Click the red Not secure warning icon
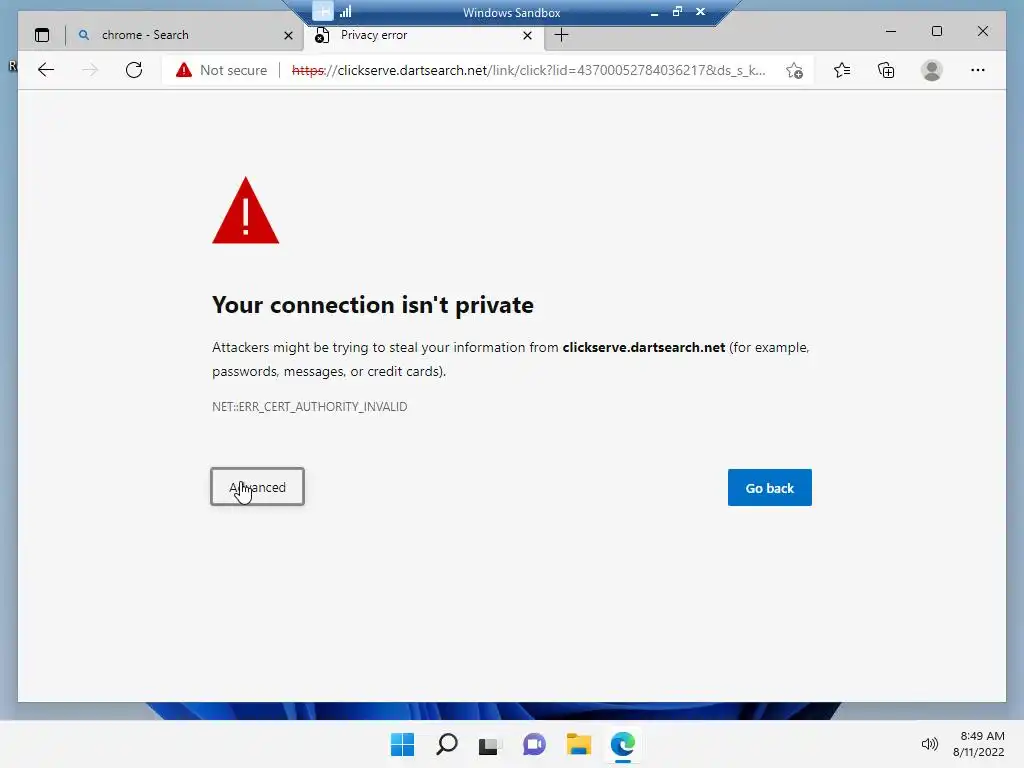Screen dimensions: 1024x768 184,70
